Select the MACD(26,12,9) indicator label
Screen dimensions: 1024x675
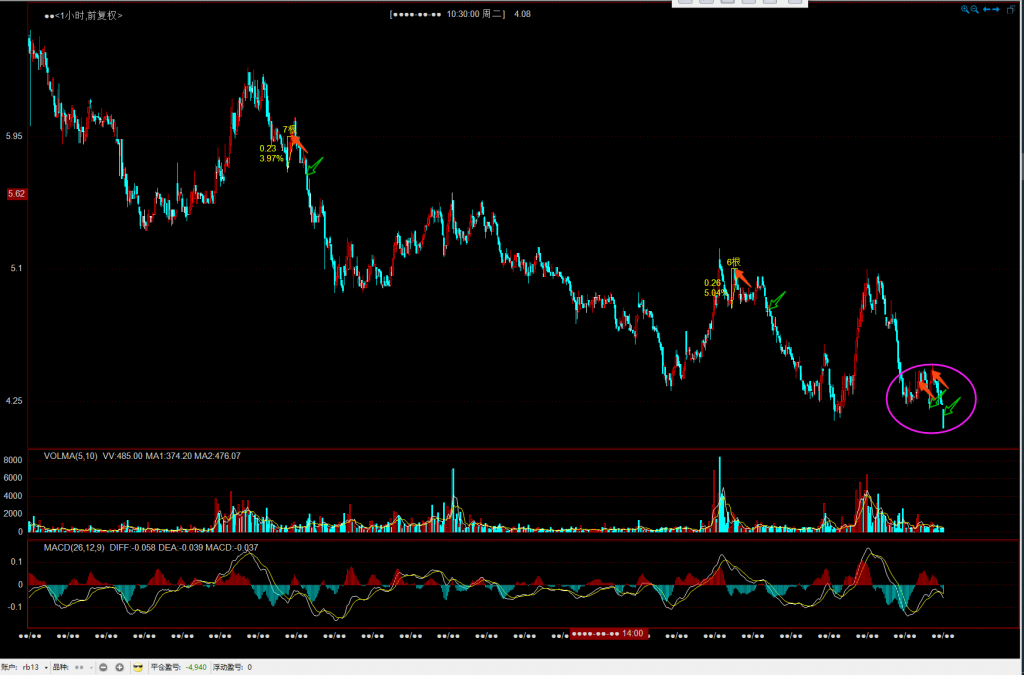(x=74, y=548)
